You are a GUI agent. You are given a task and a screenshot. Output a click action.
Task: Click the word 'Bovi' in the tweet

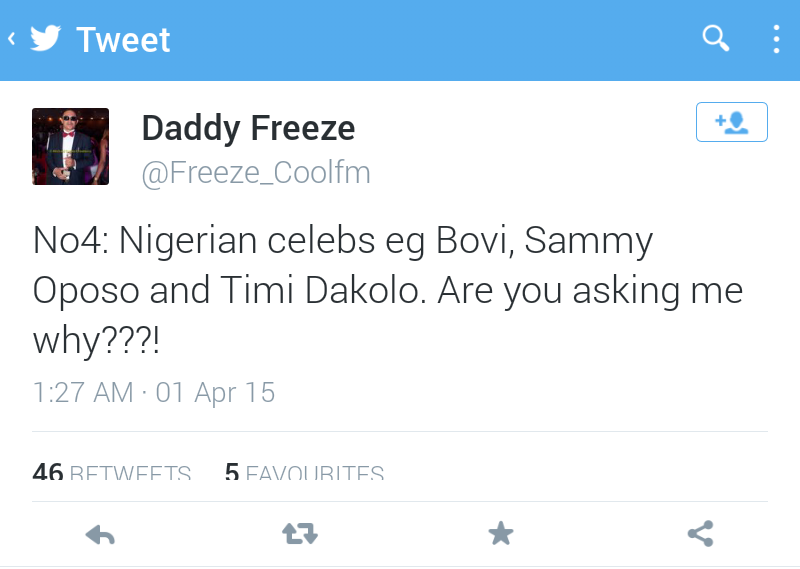(472, 240)
